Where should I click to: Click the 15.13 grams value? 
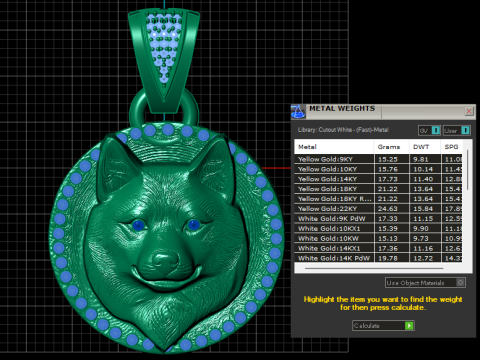(x=388, y=238)
